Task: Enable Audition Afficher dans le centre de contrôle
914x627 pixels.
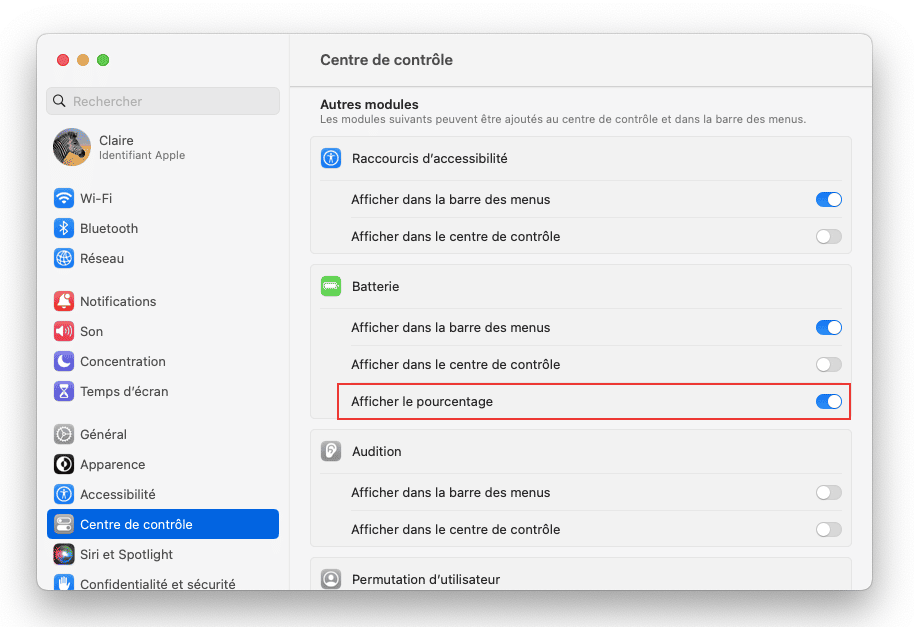Action: point(828,529)
